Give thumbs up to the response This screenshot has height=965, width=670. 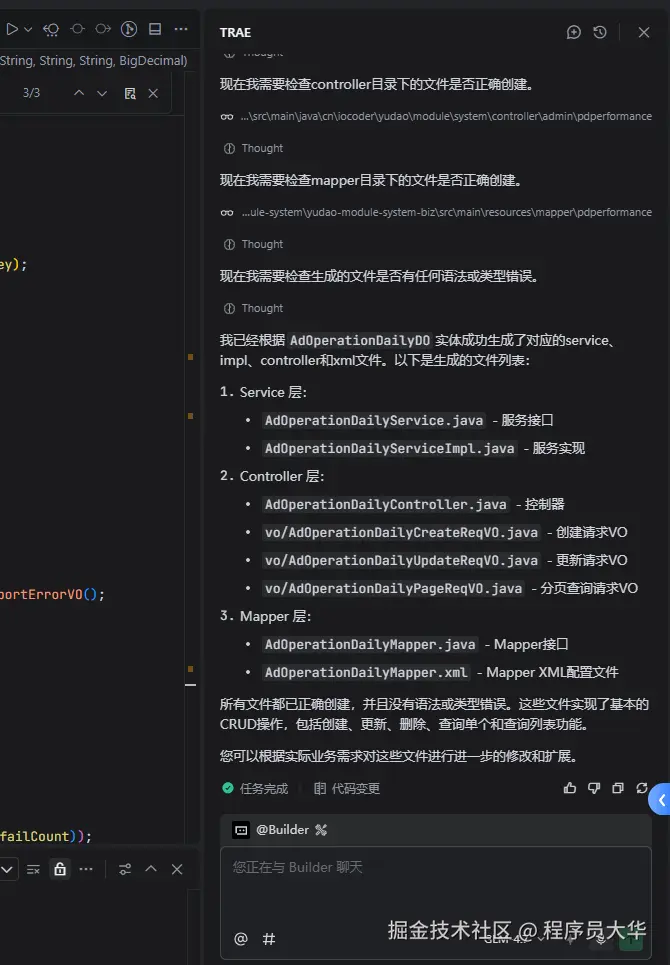pos(570,788)
